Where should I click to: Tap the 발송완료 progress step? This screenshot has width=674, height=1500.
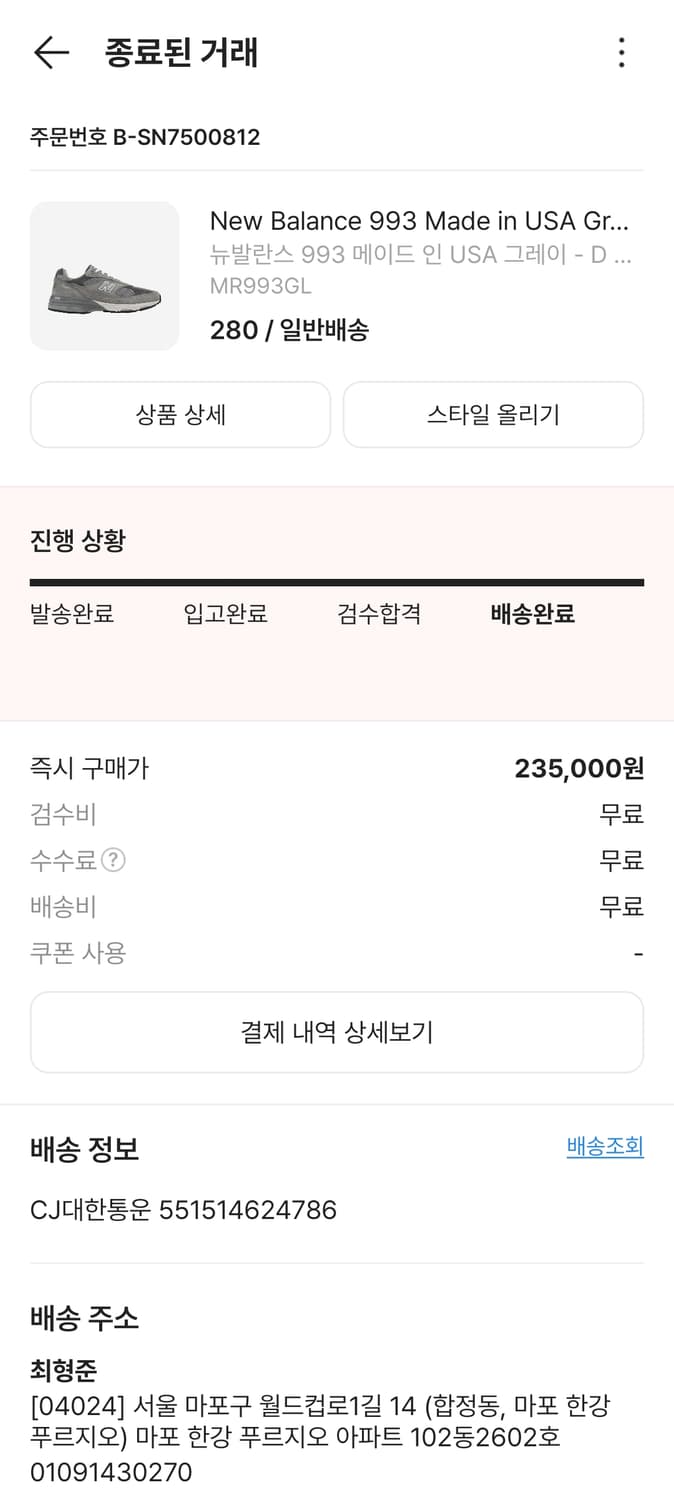pos(69,615)
